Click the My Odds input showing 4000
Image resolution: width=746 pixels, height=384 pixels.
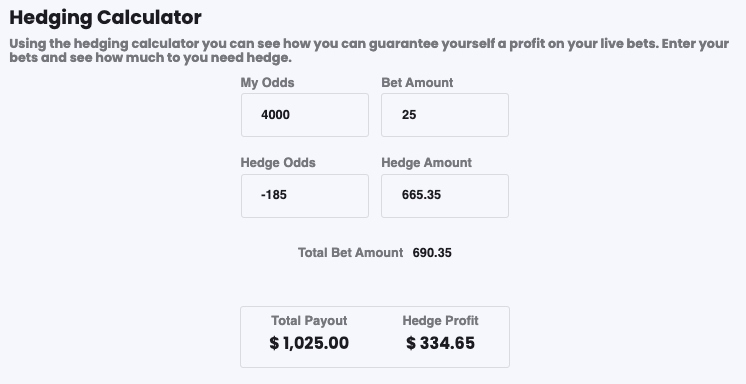[x=304, y=115]
